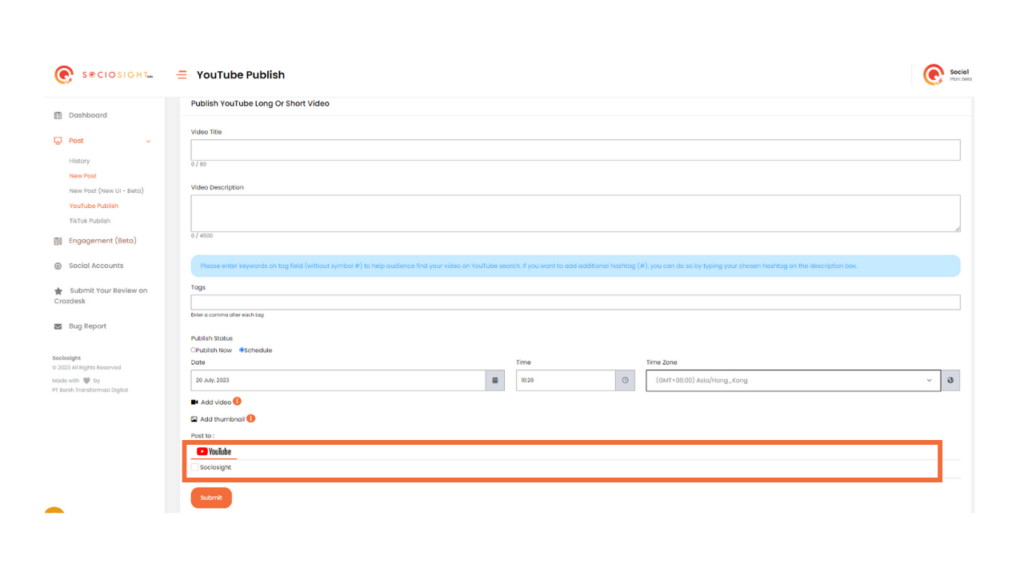This screenshot has width=1024, height=576.
Task: Click the star icon for review
Action: tap(58, 291)
